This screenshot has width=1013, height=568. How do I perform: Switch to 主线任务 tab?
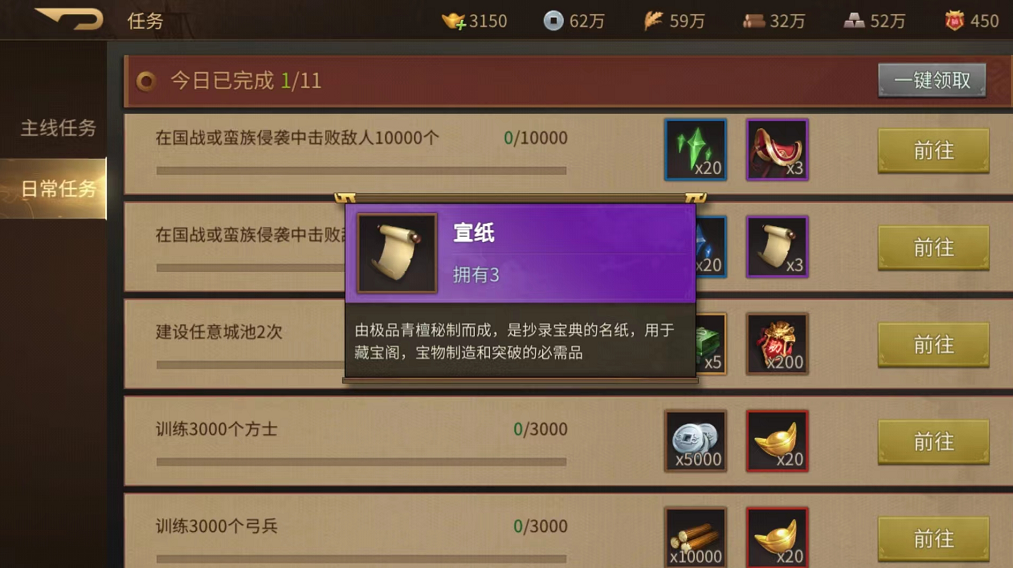(58, 128)
